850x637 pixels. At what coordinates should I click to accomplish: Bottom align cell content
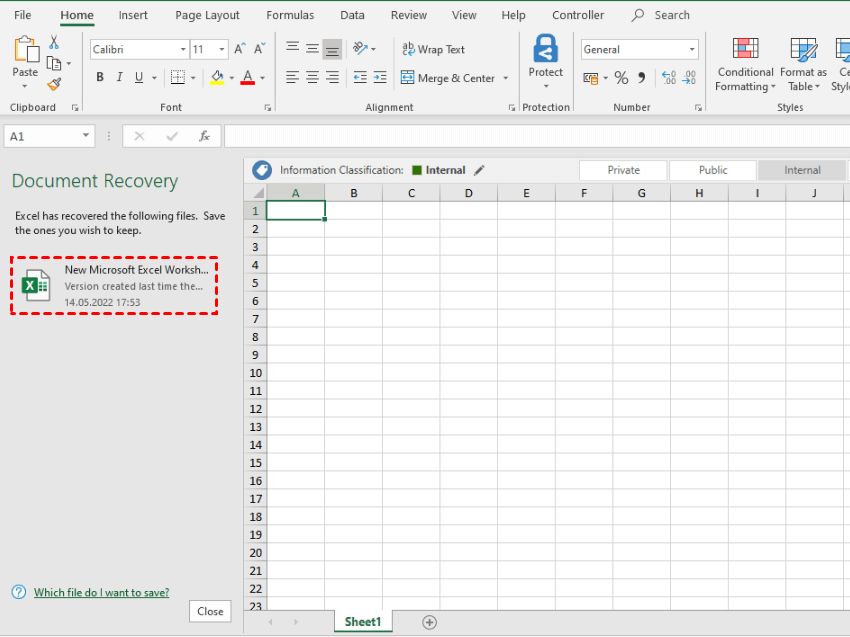click(x=332, y=50)
